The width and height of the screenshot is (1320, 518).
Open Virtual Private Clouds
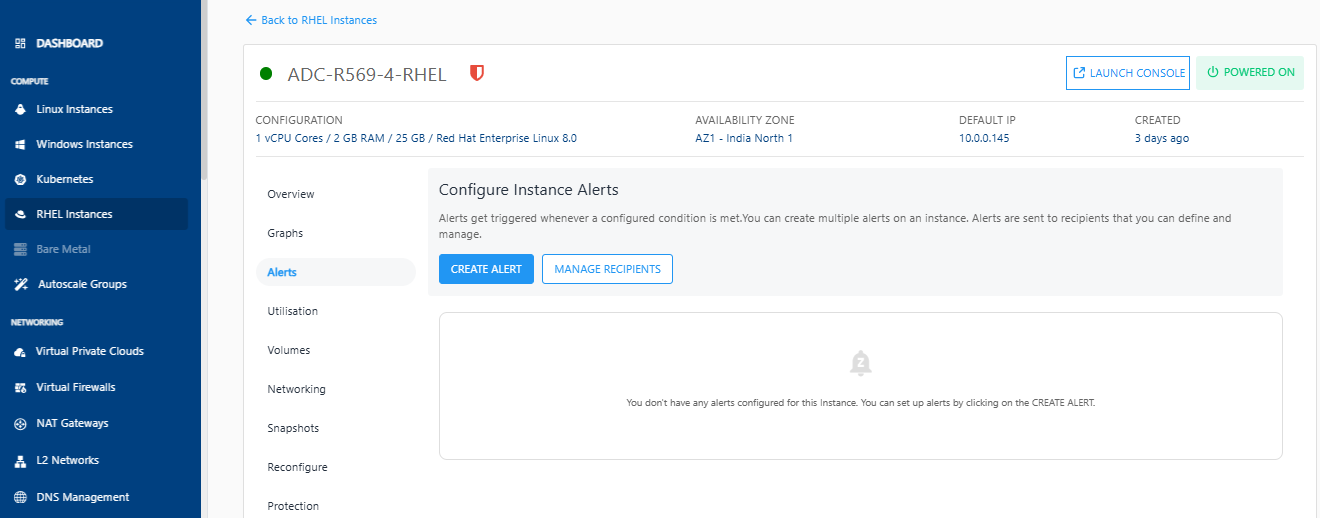coord(90,352)
